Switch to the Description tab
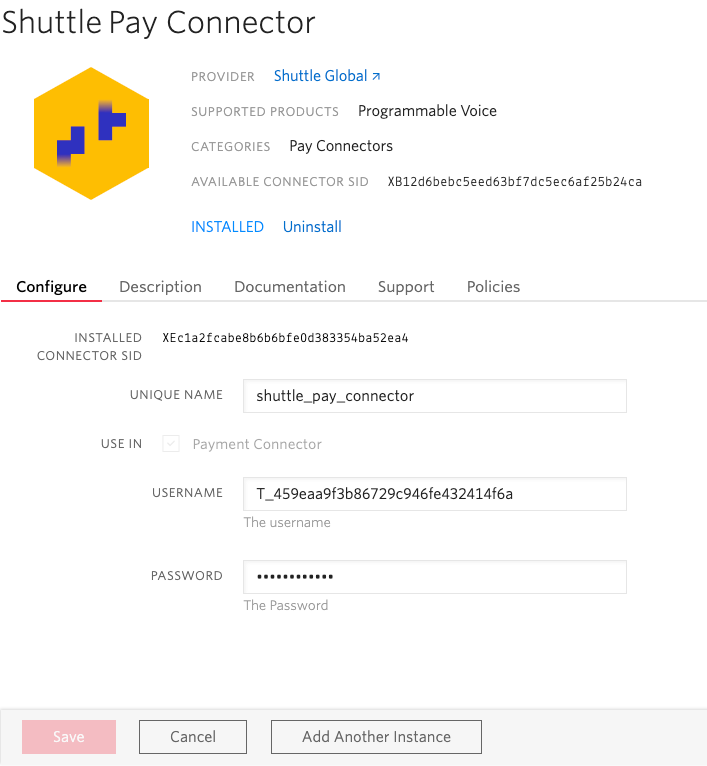This screenshot has height=766, width=707. point(160,287)
